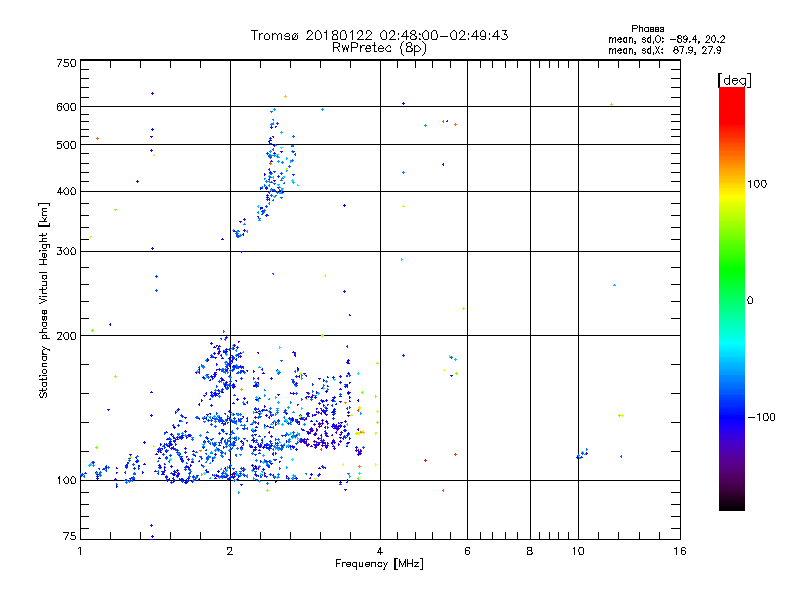Click the x-axis tick label '8'
Image resolution: width=800 pixels, height=600 pixels.
coord(530,551)
